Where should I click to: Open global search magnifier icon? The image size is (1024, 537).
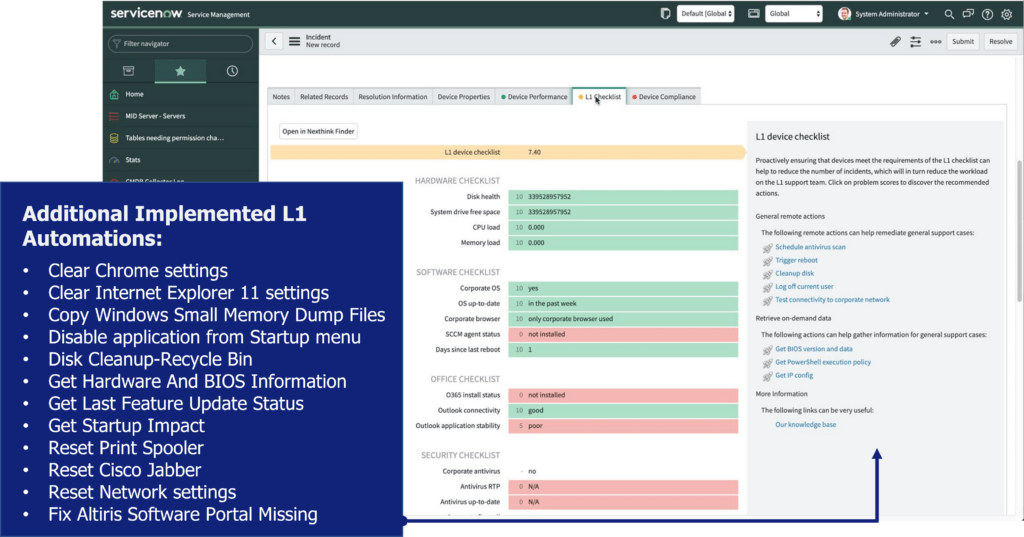(x=949, y=14)
